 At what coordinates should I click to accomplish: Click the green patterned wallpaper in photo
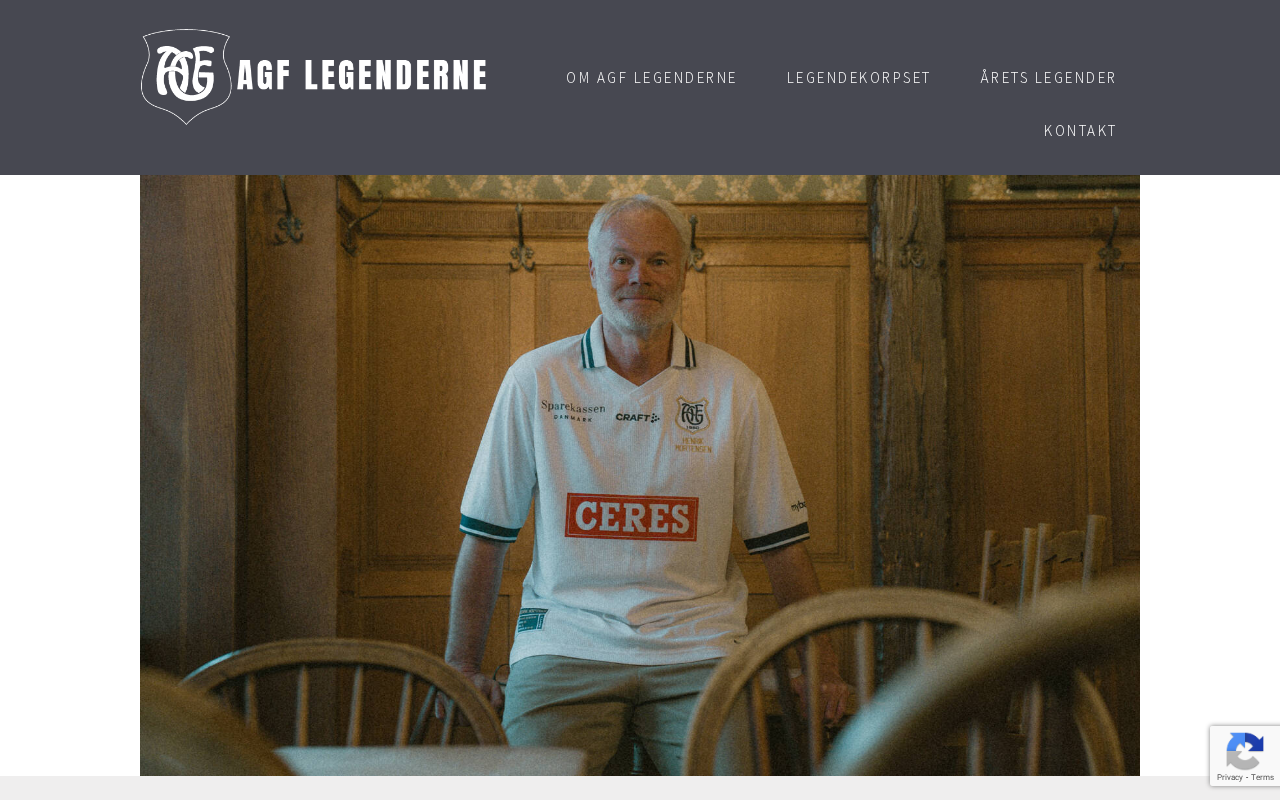[x=600, y=187]
